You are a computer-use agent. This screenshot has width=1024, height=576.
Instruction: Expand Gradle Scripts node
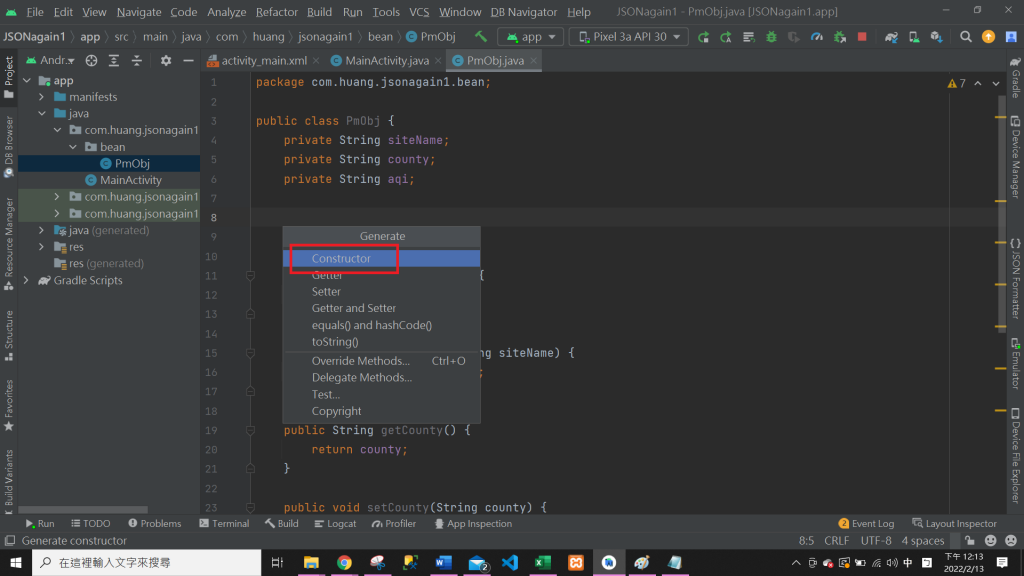pos(27,280)
